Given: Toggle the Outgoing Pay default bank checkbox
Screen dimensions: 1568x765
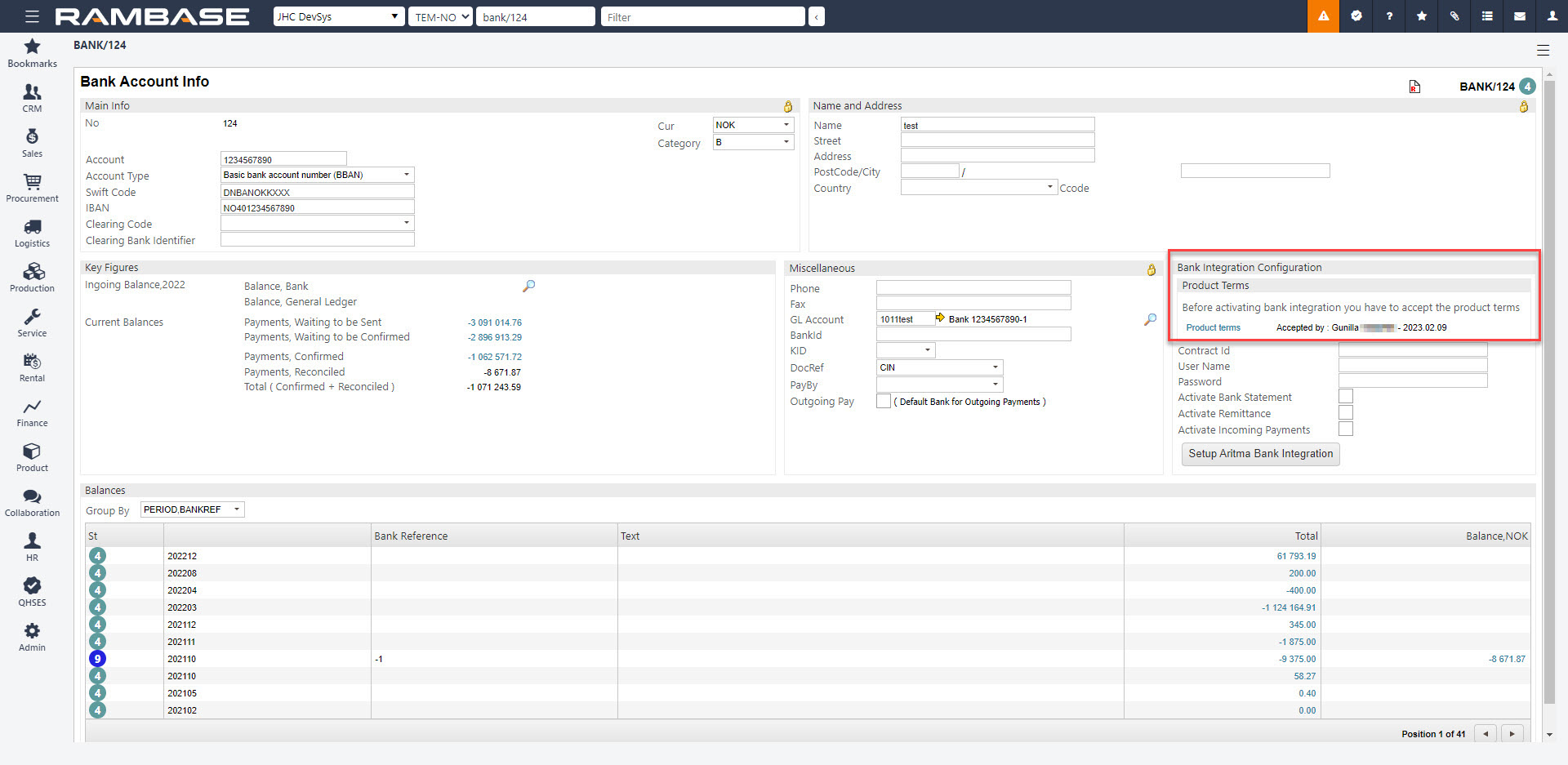Looking at the screenshot, I should tap(883, 401).
